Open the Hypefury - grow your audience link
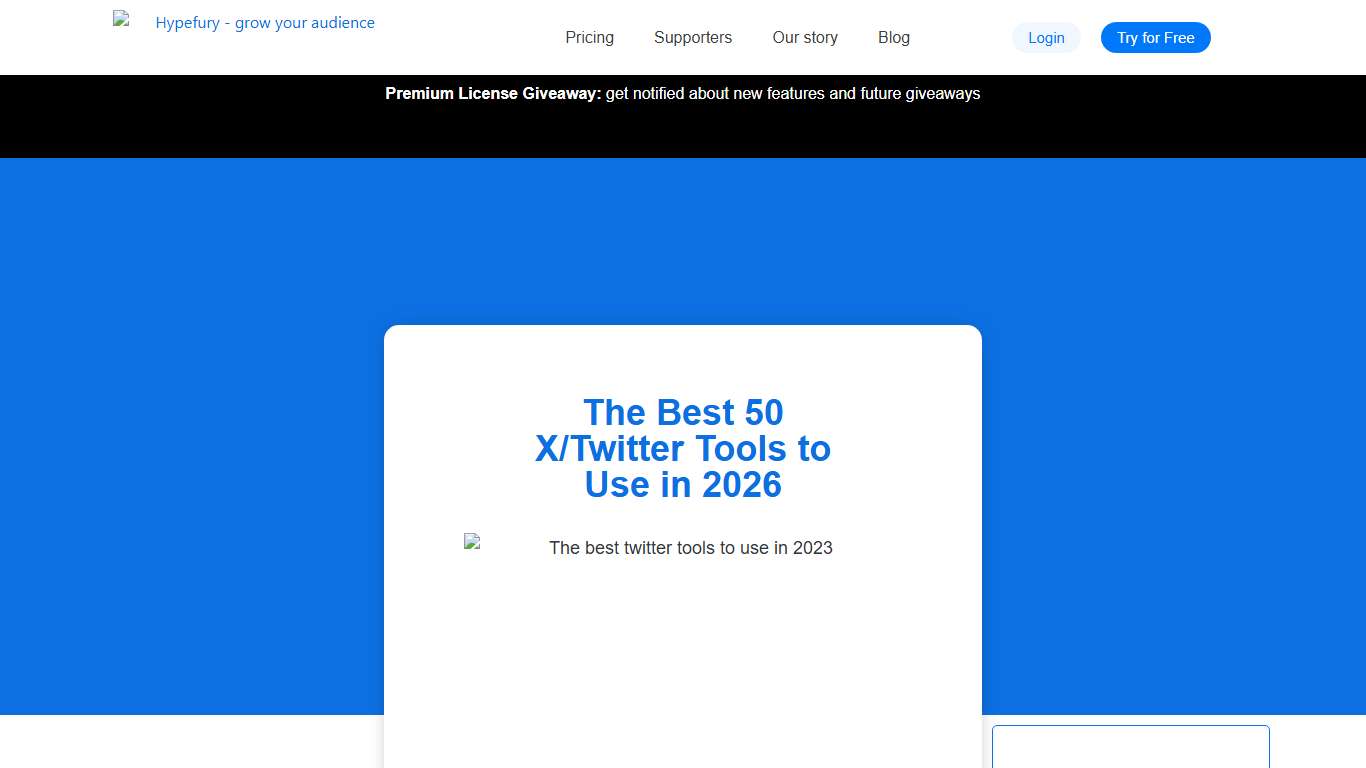 (265, 22)
